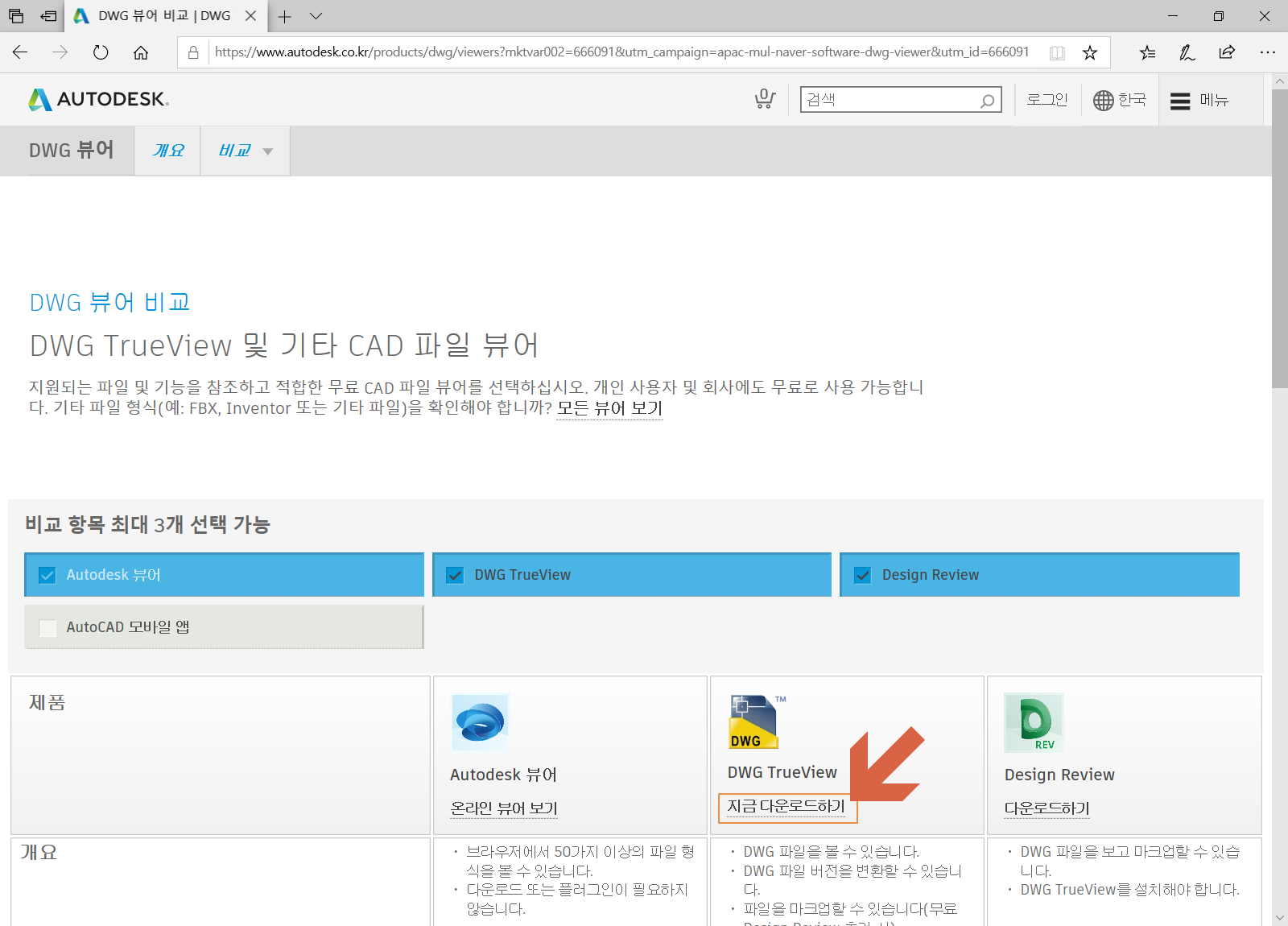Click 개요 row label in table
Screen dimensions: 1288x926
(x=39, y=852)
